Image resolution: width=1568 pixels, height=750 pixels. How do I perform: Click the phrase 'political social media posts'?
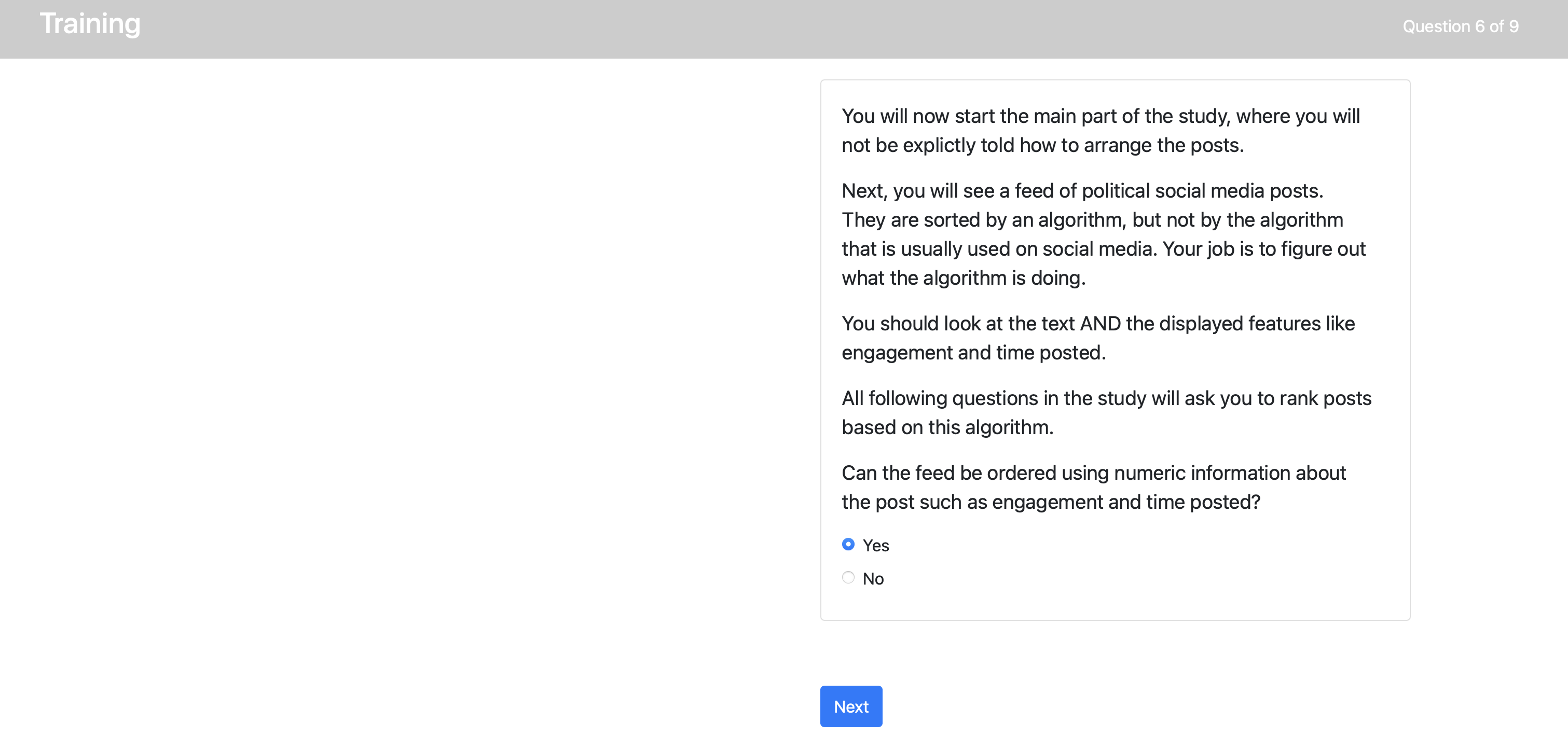coord(1202,191)
